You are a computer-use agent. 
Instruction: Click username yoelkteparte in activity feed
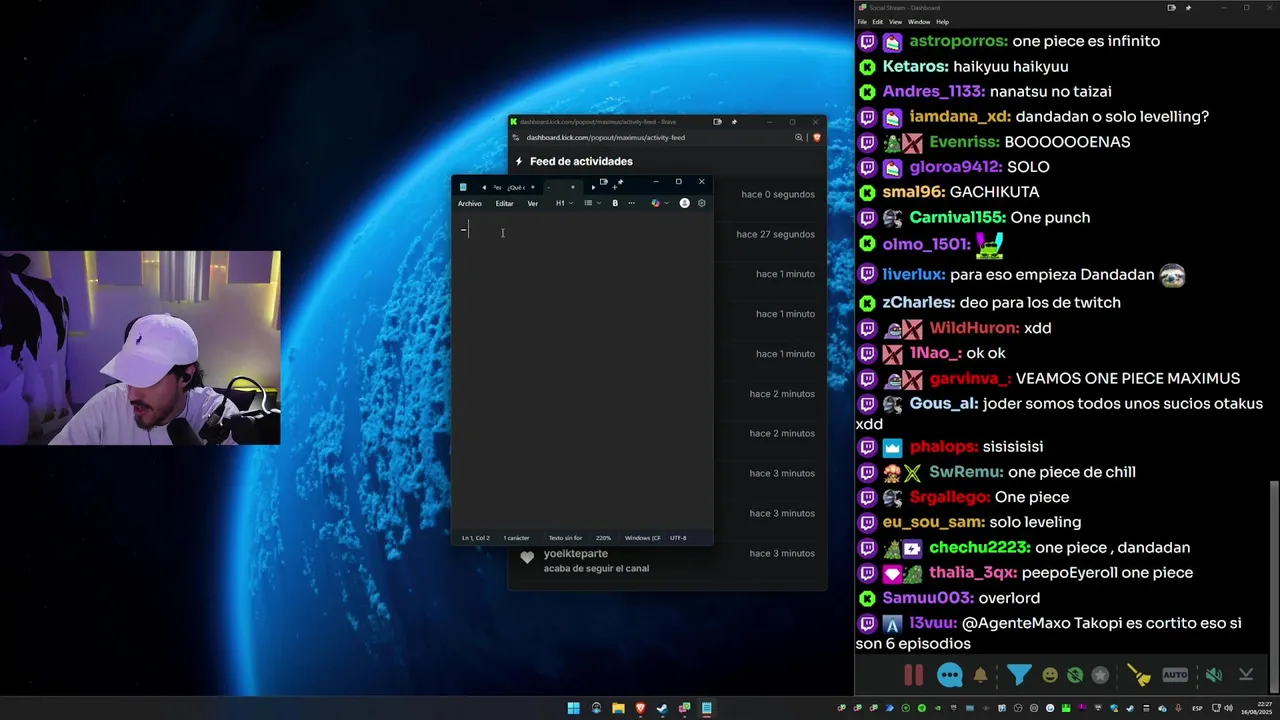tap(576, 553)
